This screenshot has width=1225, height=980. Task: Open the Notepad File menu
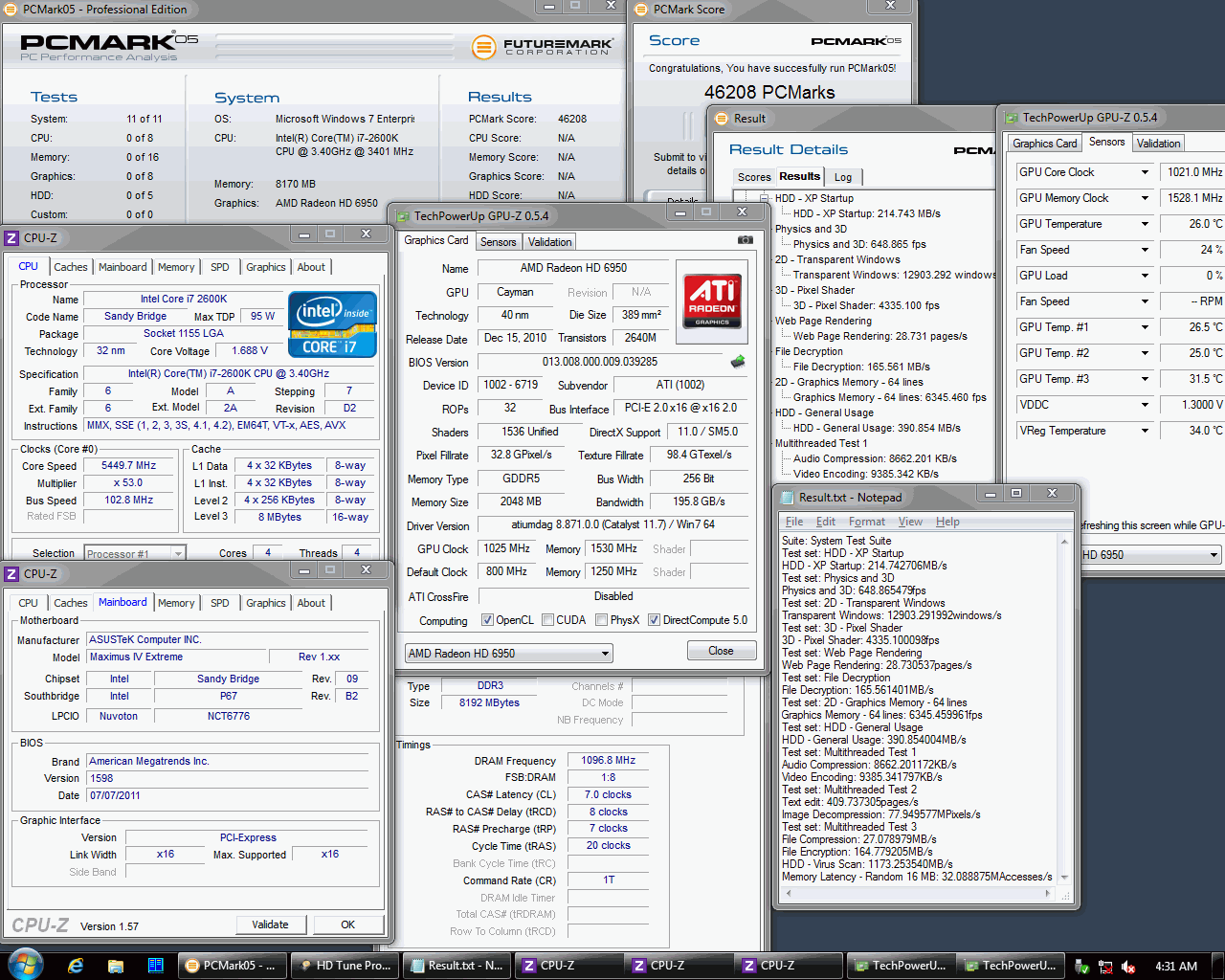[x=794, y=522]
